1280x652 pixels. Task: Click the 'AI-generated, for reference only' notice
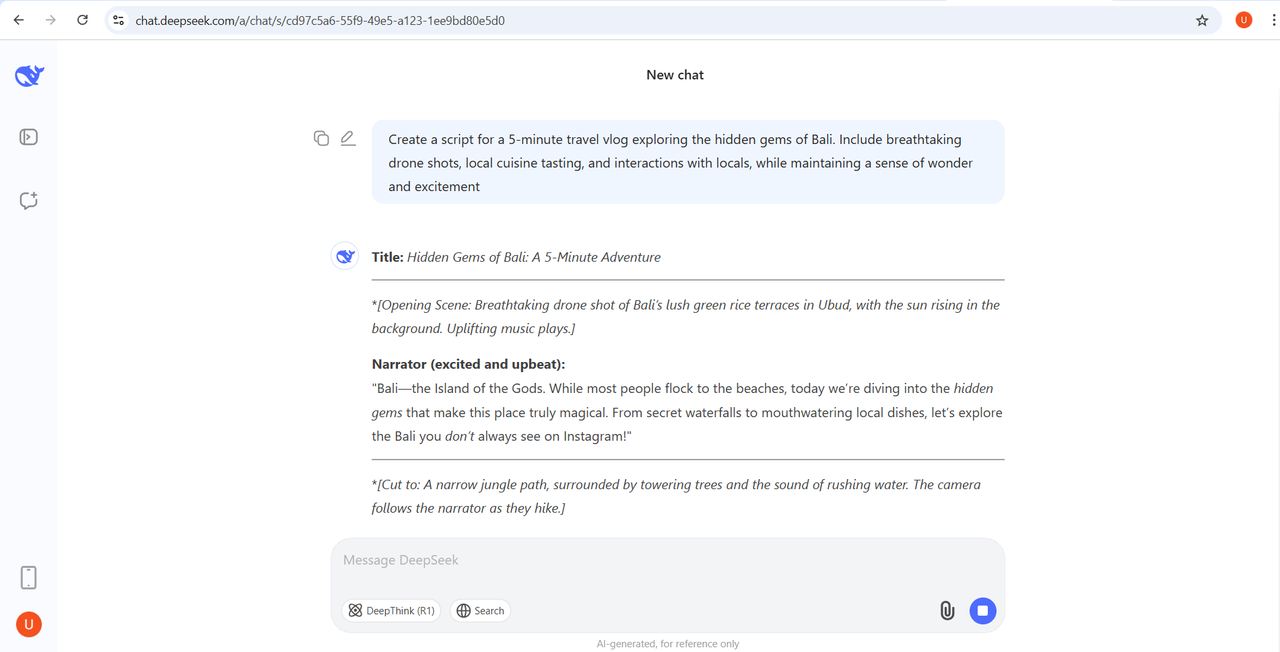pyautogui.click(x=668, y=644)
